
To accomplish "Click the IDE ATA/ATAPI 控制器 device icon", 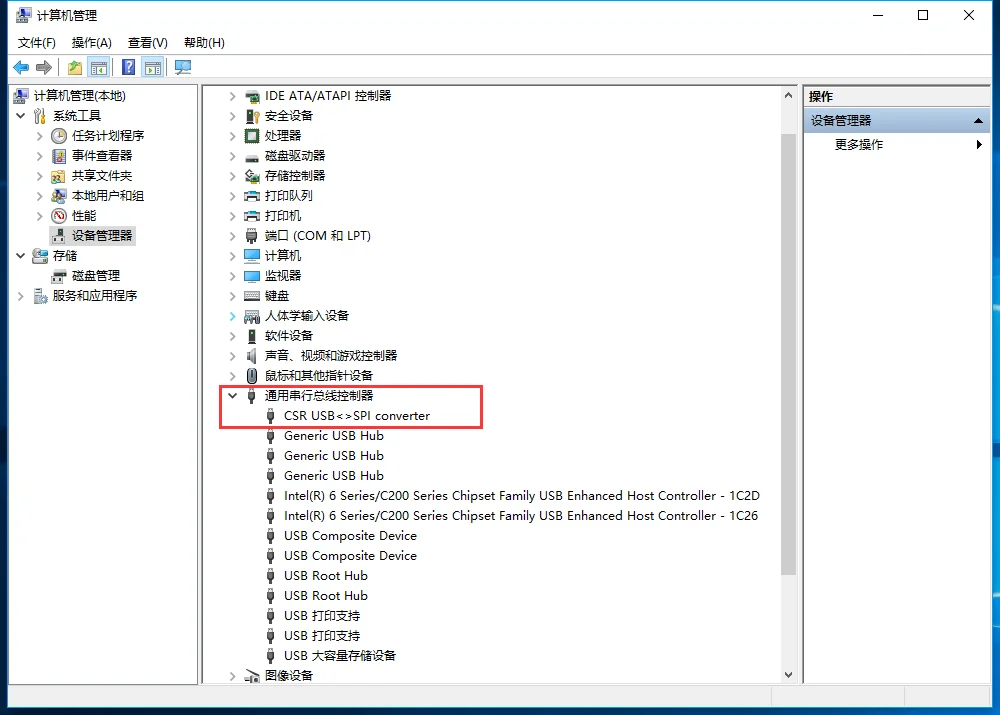I will tap(253, 96).
